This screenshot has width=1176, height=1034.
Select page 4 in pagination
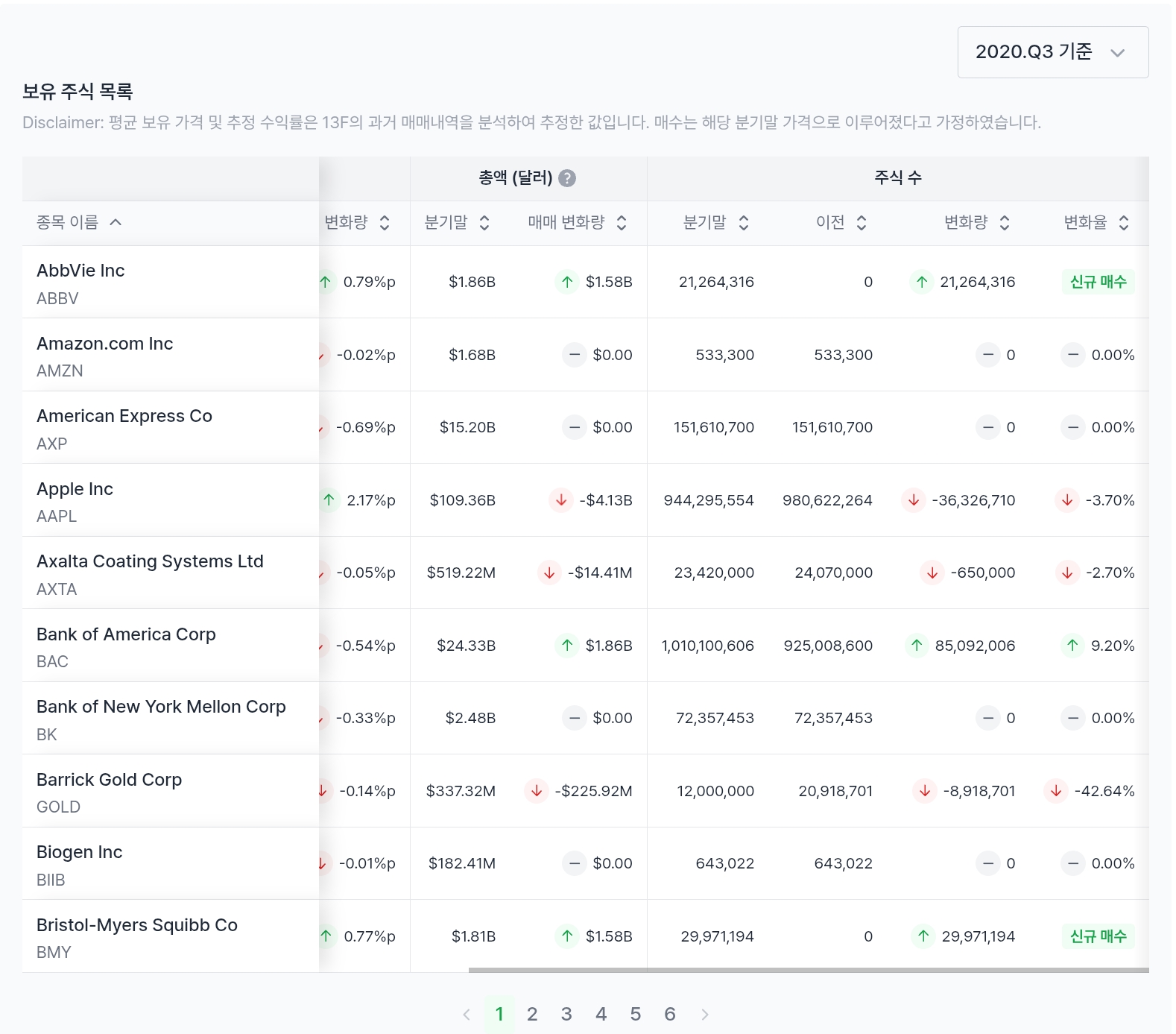[601, 1015]
